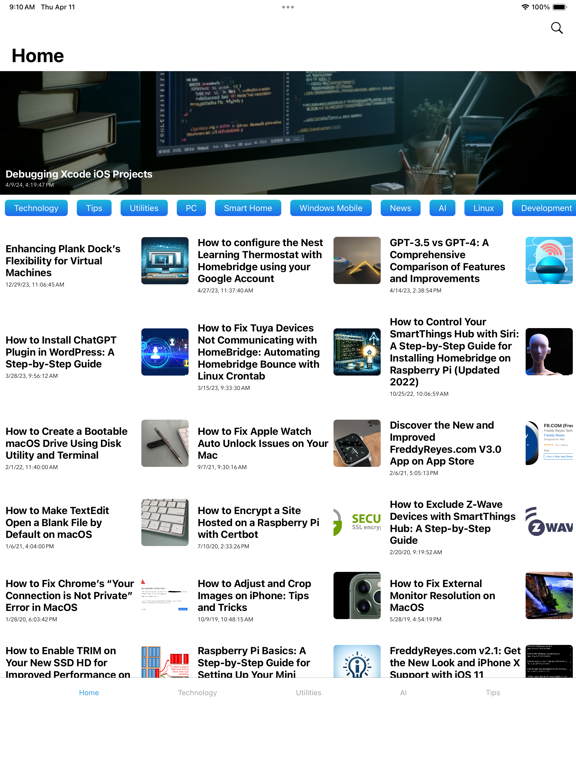Open the search magnifier icon
The height and width of the screenshot is (768, 576).
click(556, 28)
